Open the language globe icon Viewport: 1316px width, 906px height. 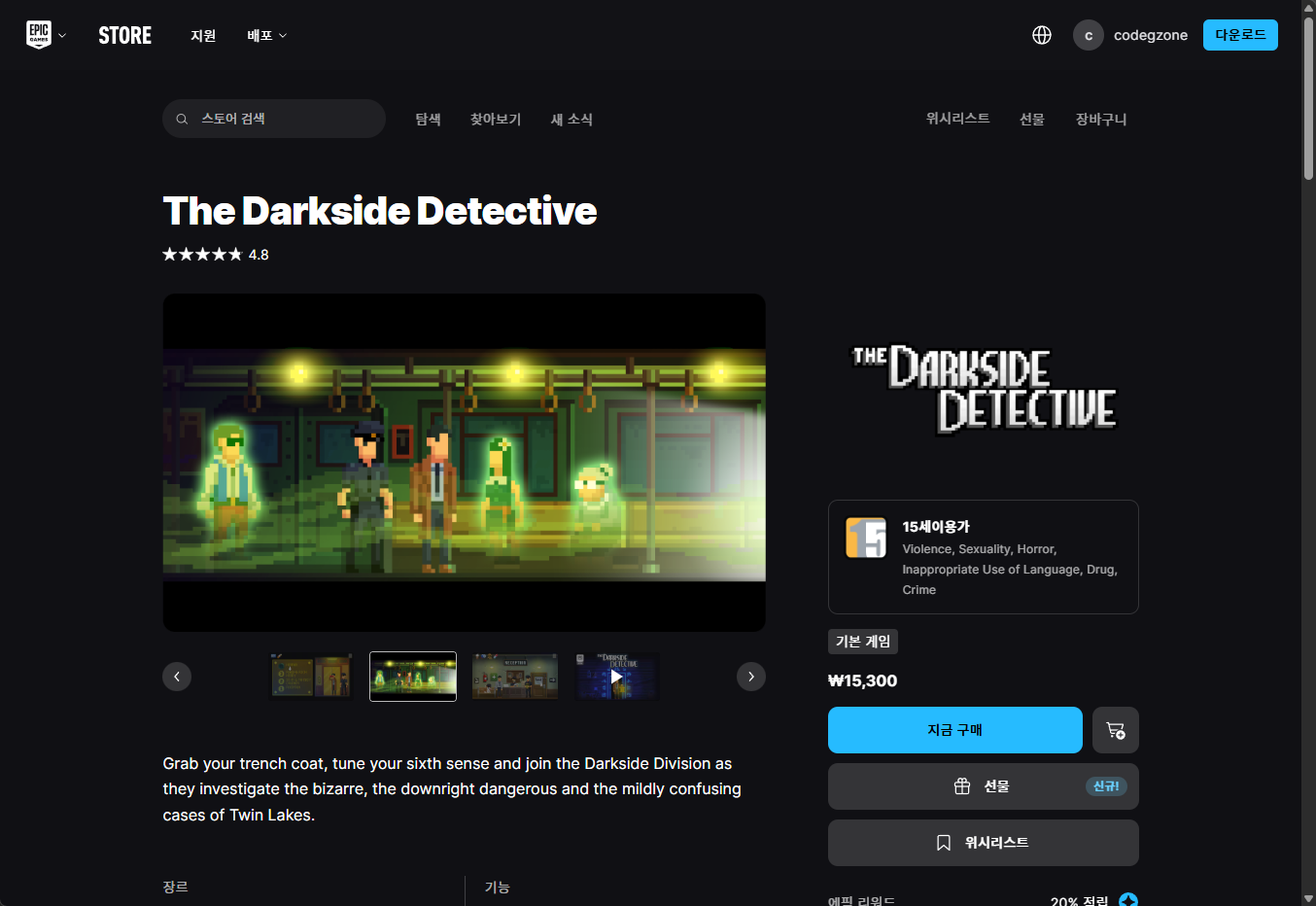coord(1042,35)
